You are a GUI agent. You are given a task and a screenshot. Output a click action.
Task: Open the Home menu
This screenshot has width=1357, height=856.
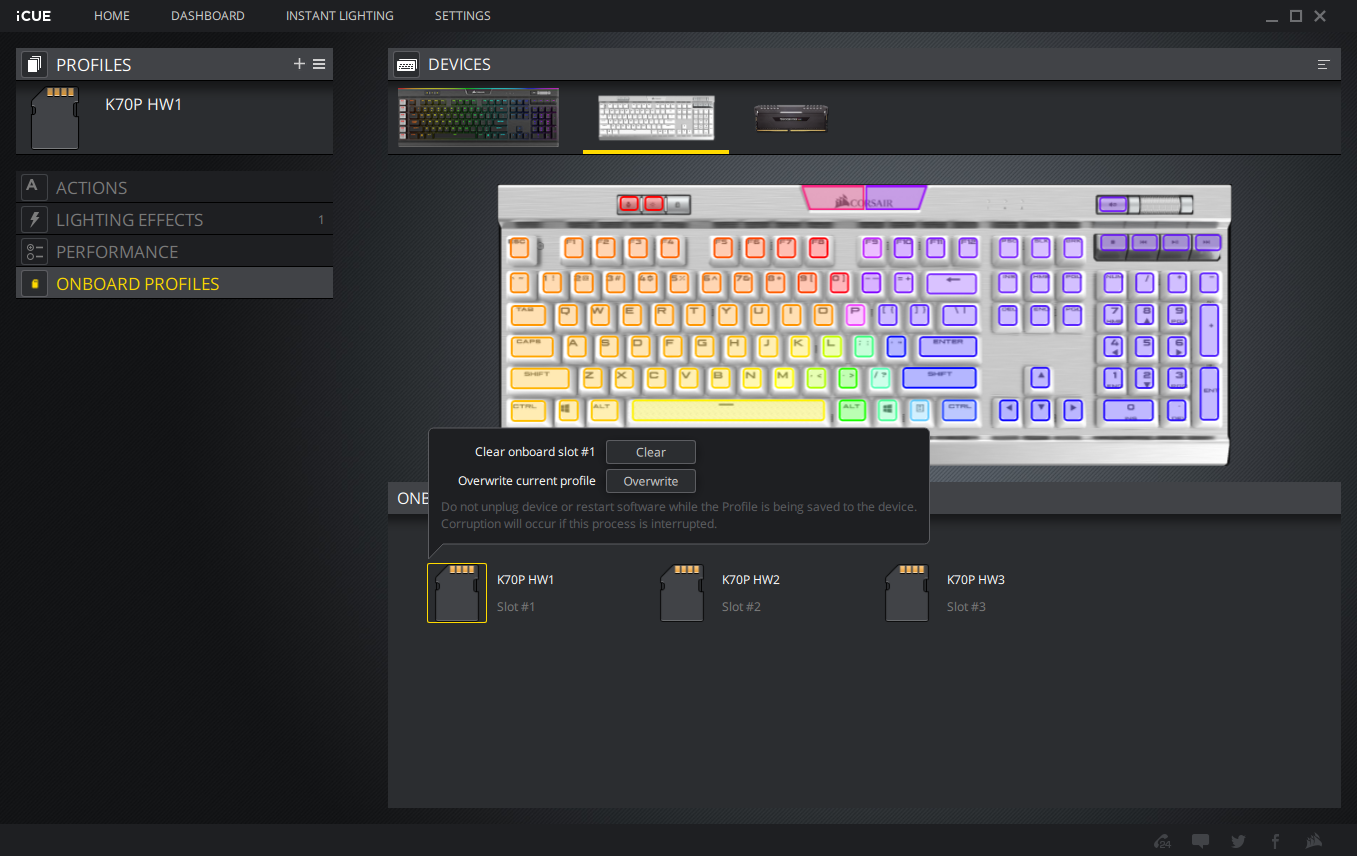click(112, 16)
